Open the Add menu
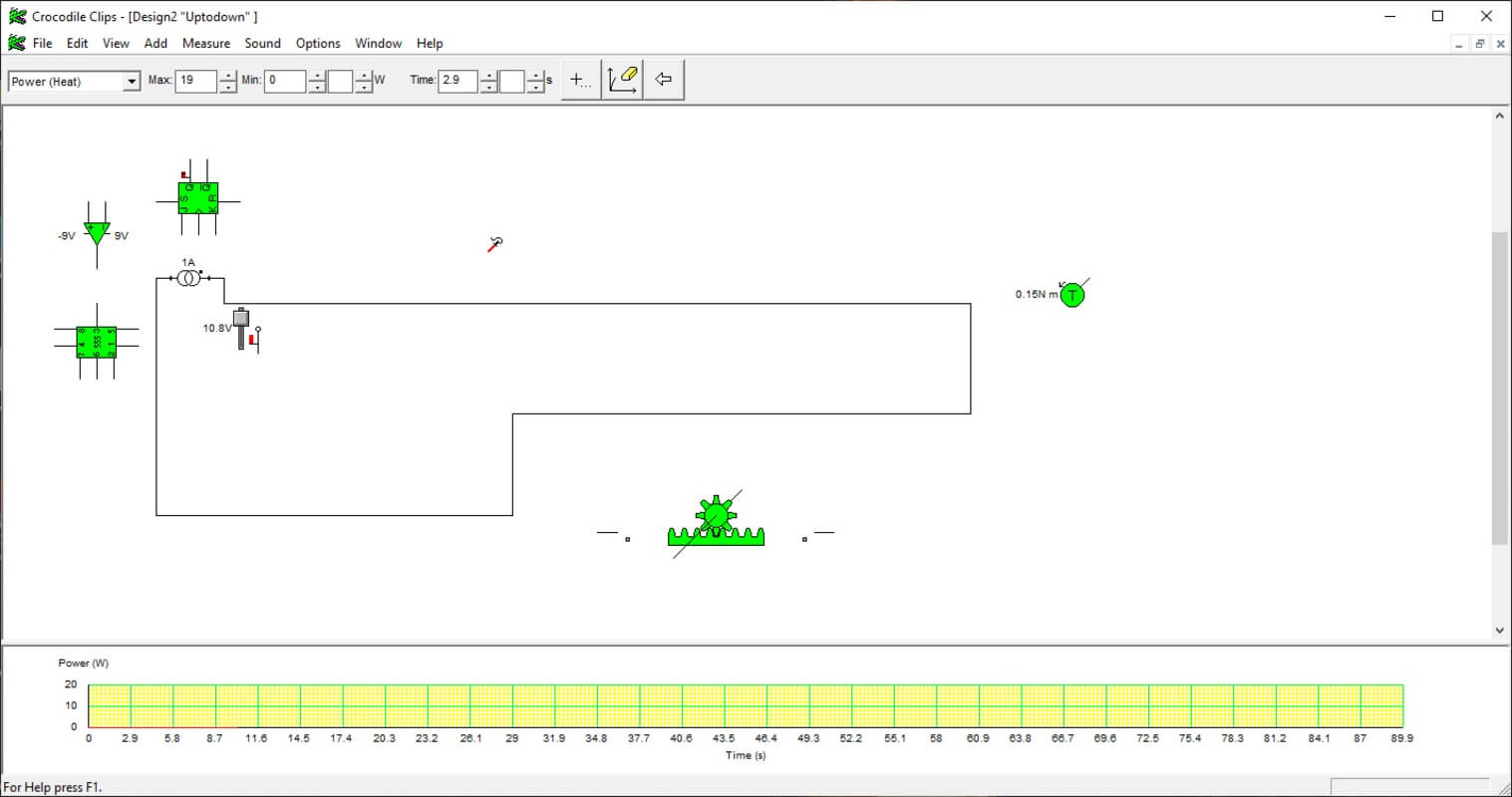 coord(155,43)
